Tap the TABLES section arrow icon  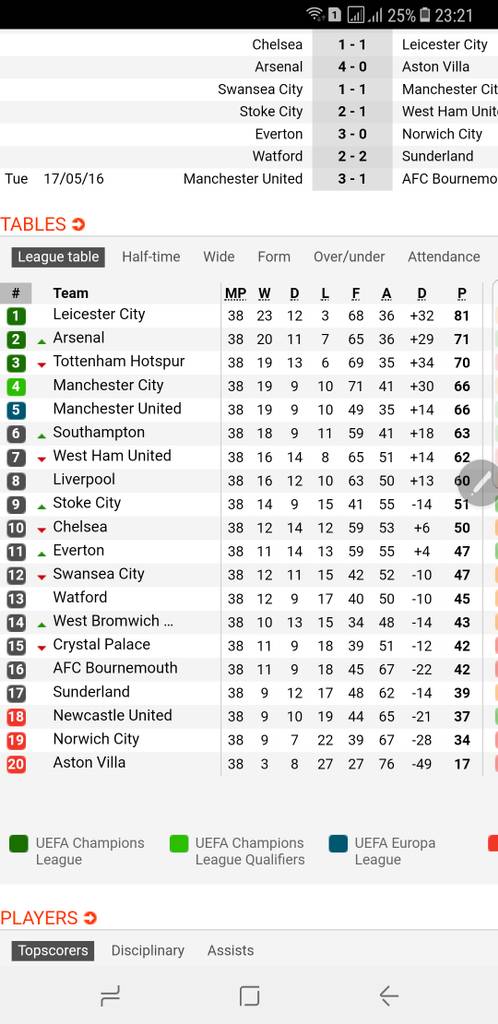coord(78,225)
